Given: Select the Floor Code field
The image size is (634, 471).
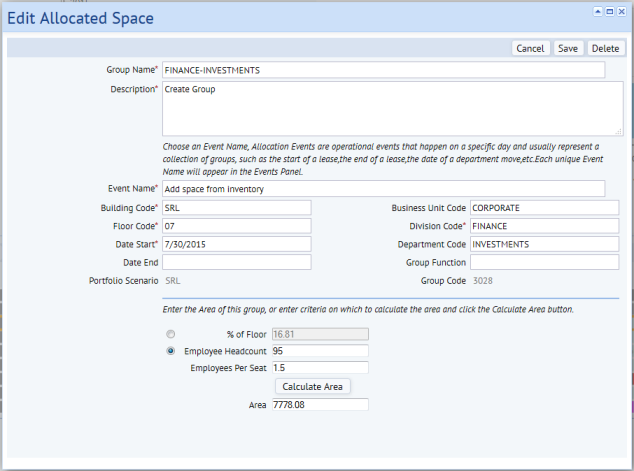Looking at the screenshot, I should 237,226.
